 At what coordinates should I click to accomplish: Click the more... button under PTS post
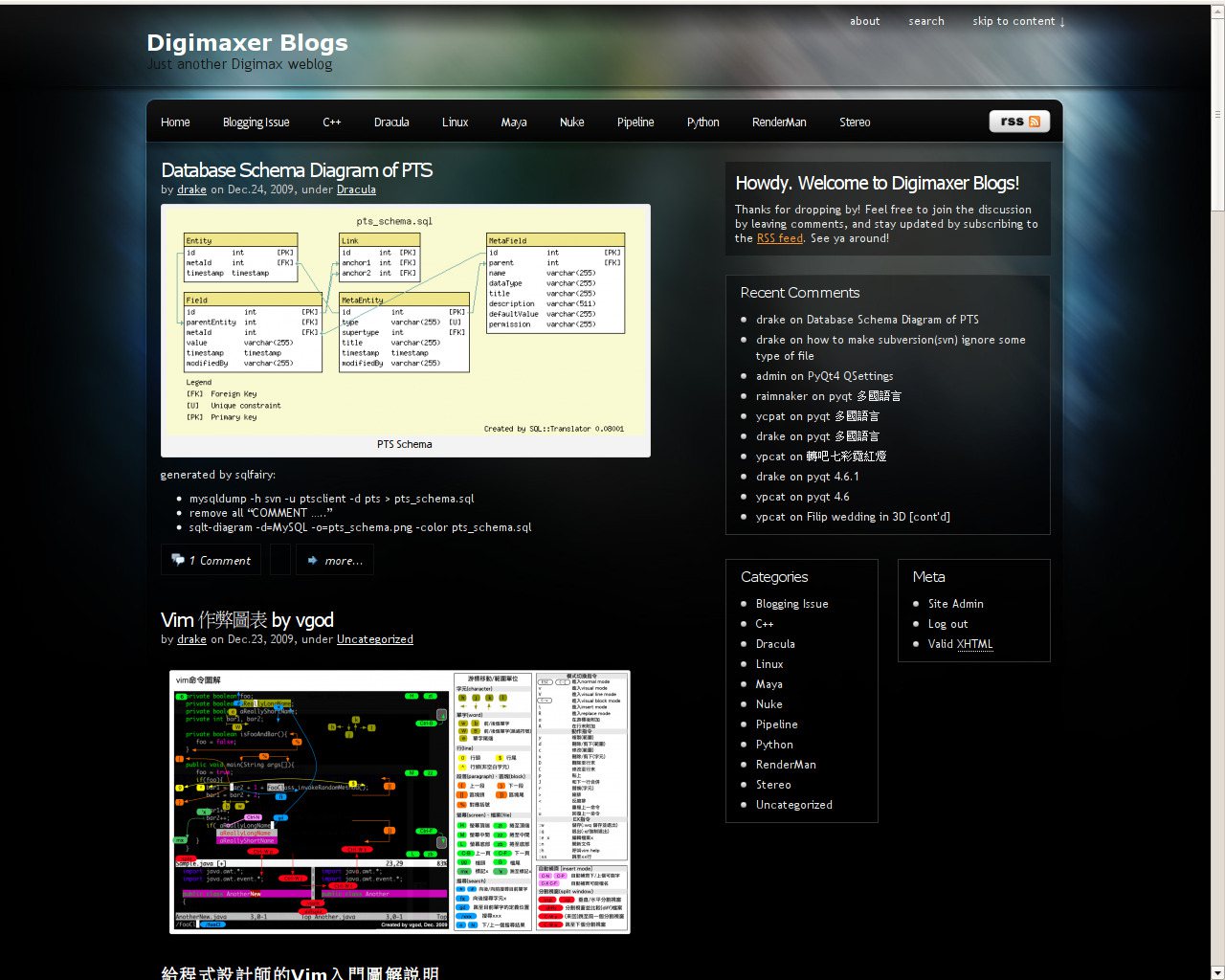click(335, 560)
